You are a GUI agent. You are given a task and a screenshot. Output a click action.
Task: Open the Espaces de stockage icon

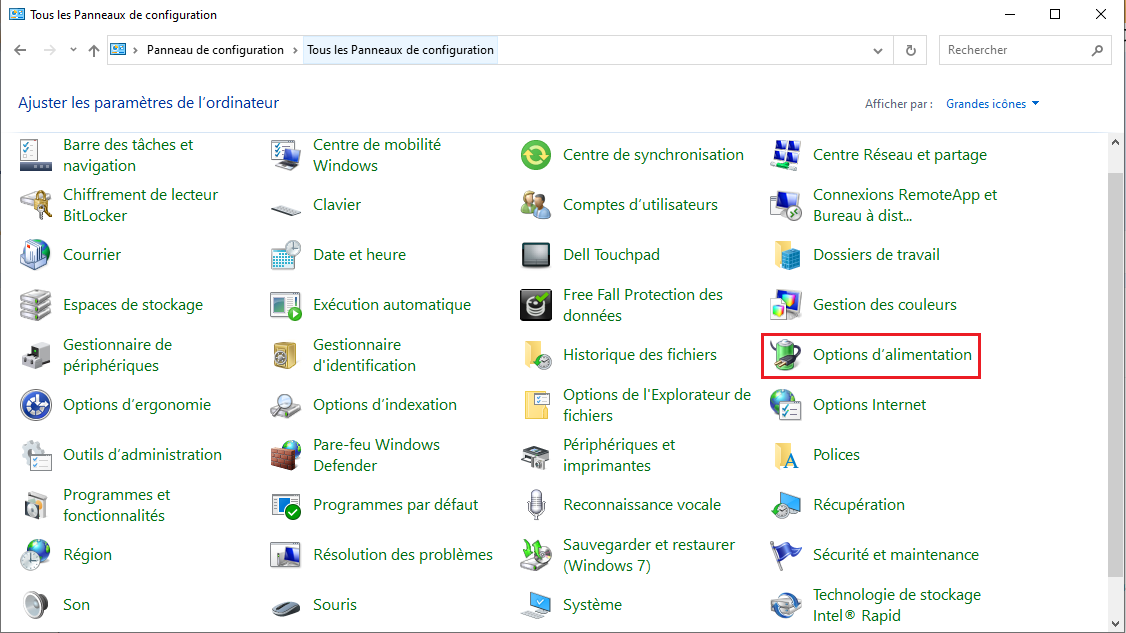[35, 305]
